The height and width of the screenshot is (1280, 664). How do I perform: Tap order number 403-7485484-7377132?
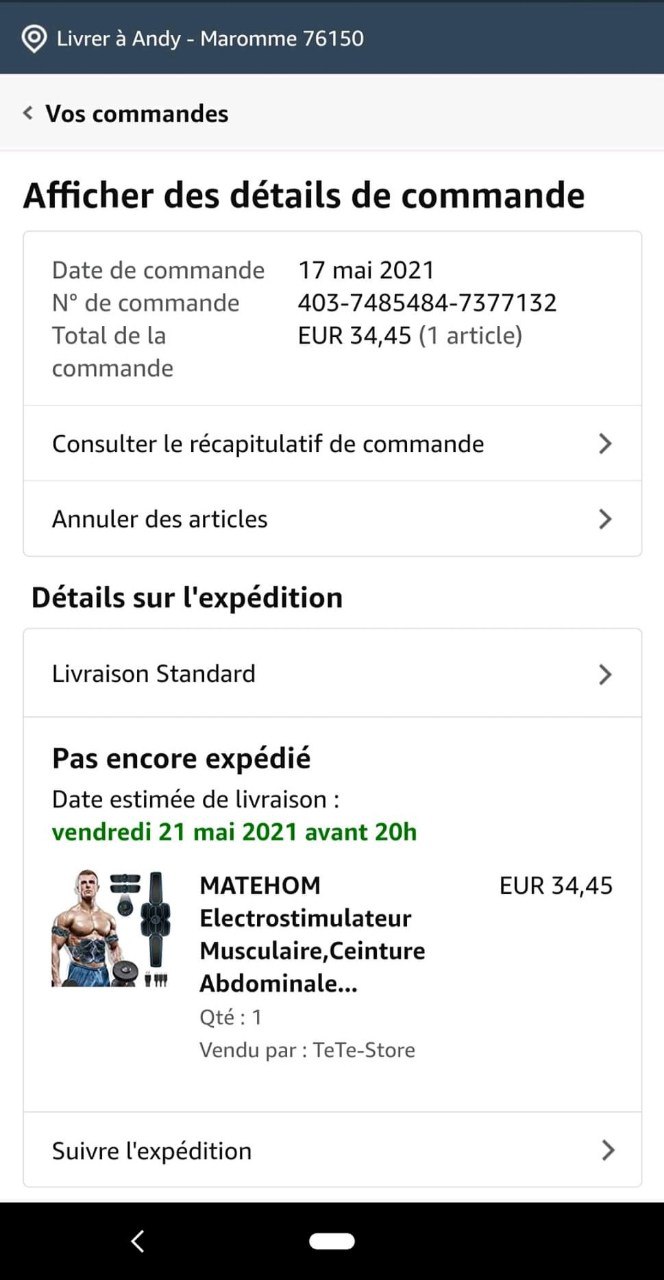pos(427,303)
